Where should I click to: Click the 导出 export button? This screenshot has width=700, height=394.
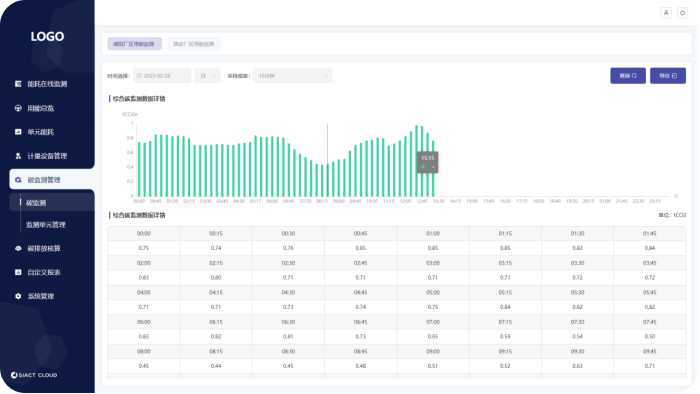pos(667,76)
